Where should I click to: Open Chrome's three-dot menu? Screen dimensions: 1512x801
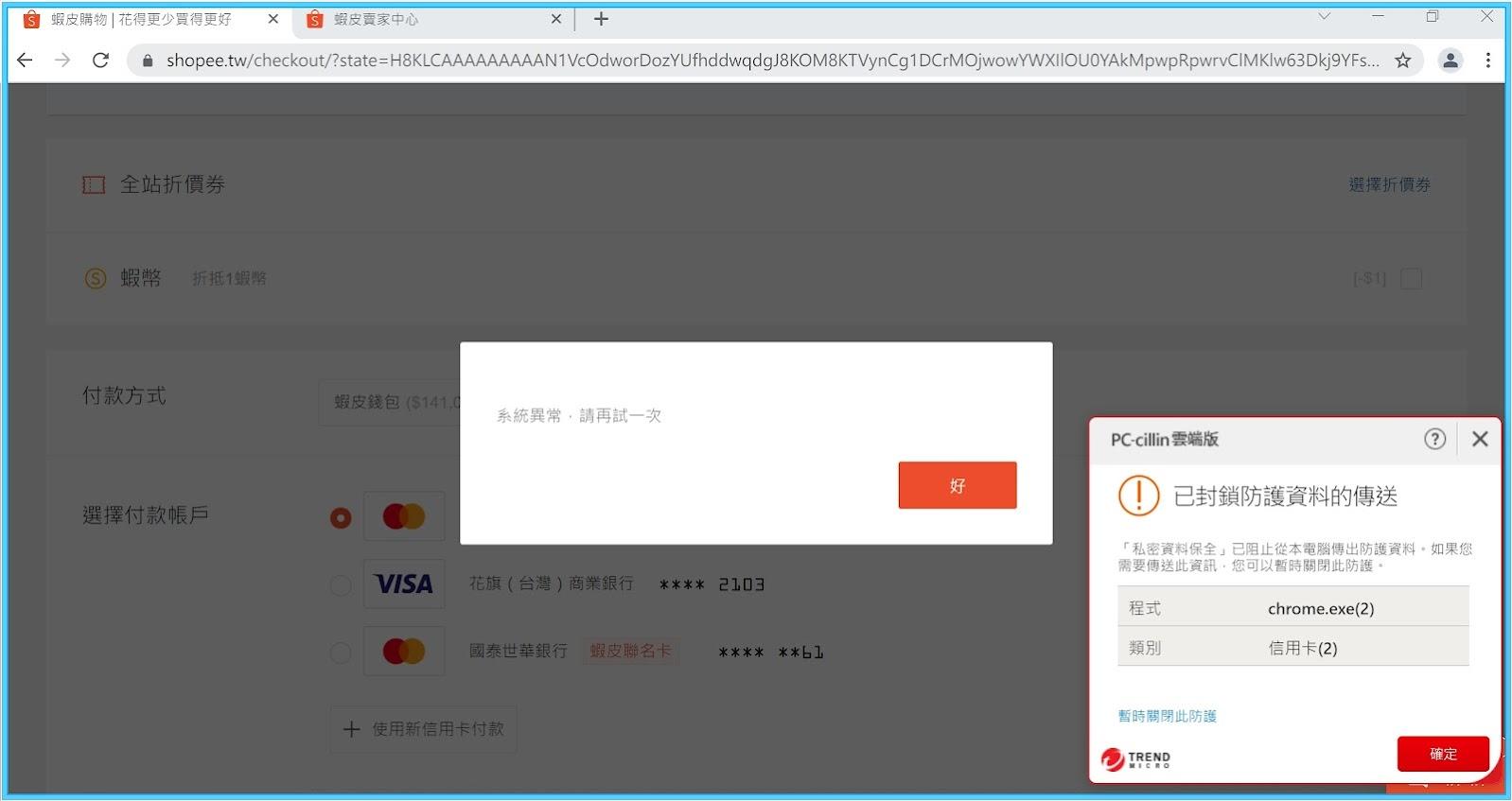(1488, 61)
